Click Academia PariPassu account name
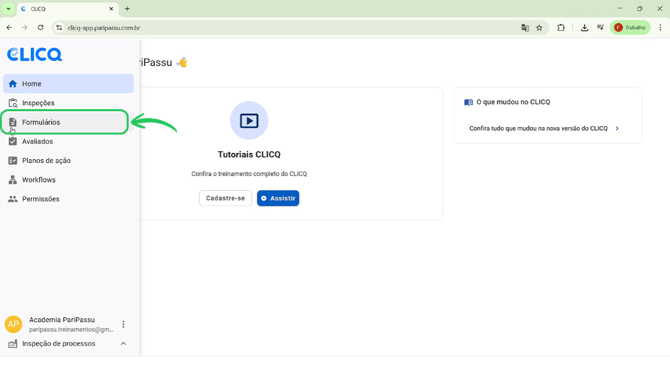 (x=62, y=320)
